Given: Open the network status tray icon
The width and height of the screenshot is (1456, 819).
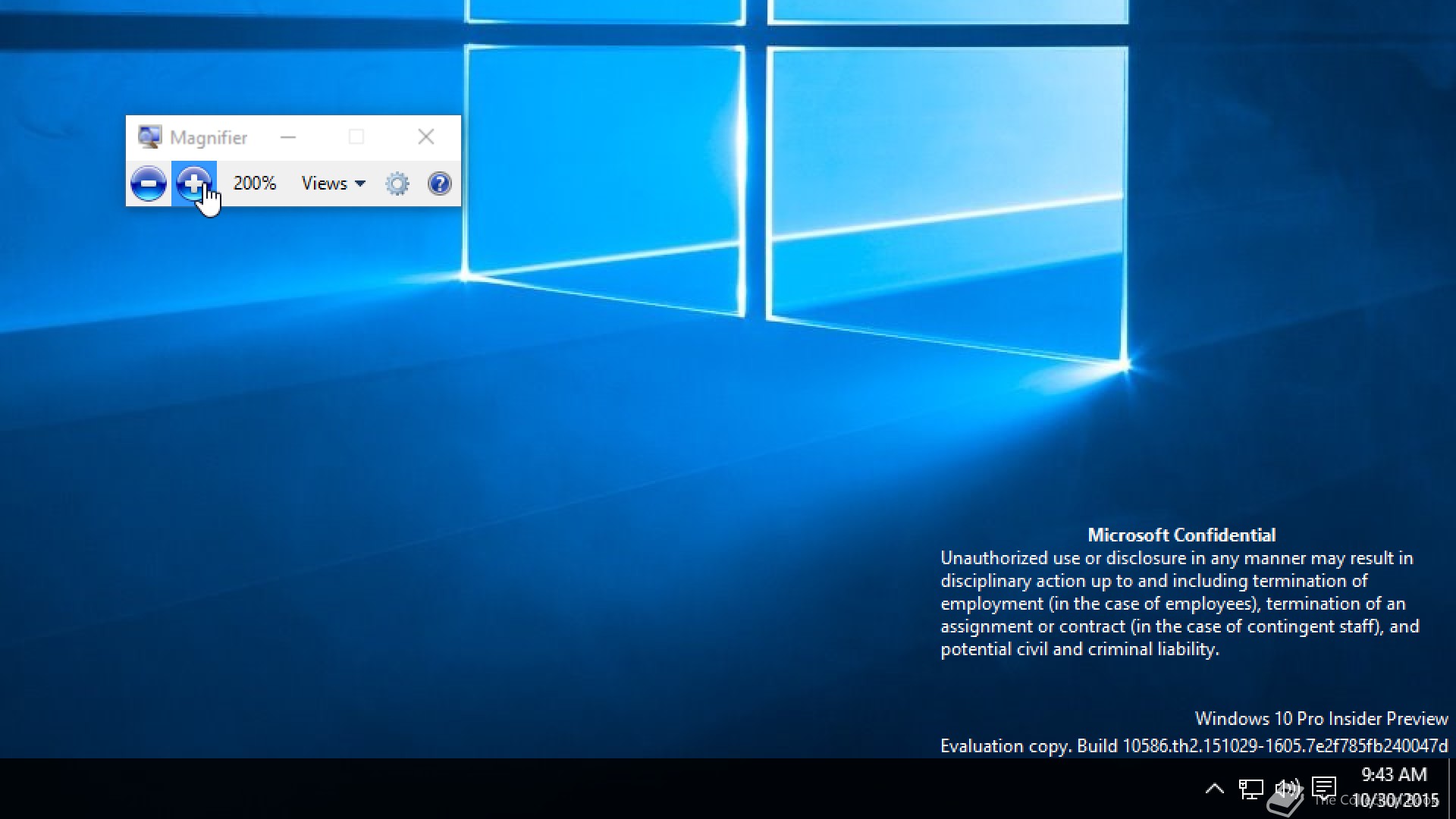Looking at the screenshot, I should tap(1250, 789).
